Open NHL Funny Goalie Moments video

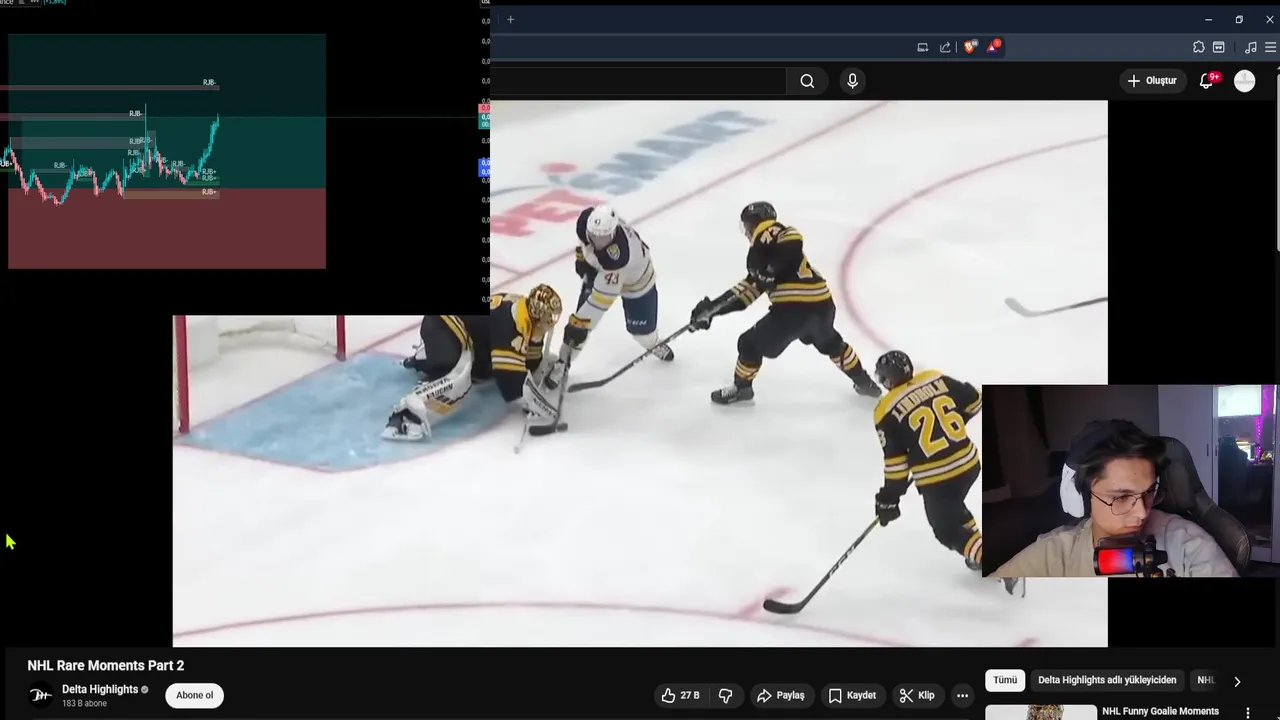point(1160,711)
